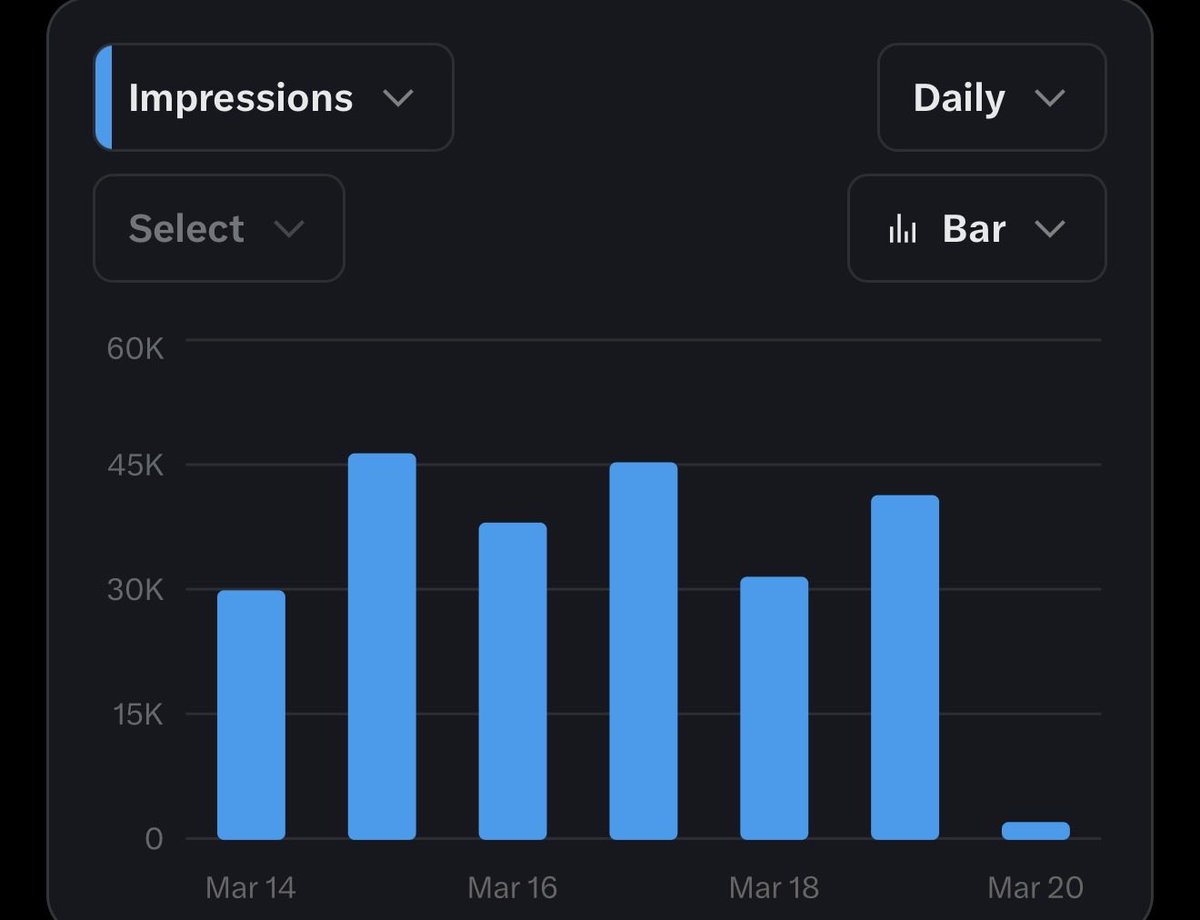Click the chevron next to Select

(289, 229)
